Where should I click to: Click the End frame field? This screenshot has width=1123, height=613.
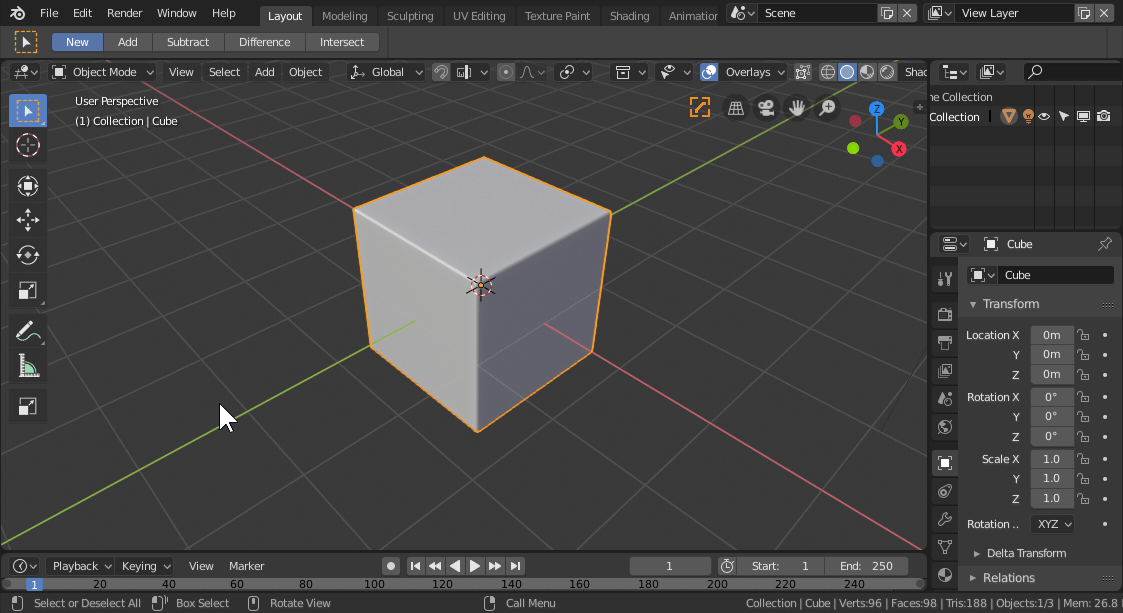[x=868, y=566]
